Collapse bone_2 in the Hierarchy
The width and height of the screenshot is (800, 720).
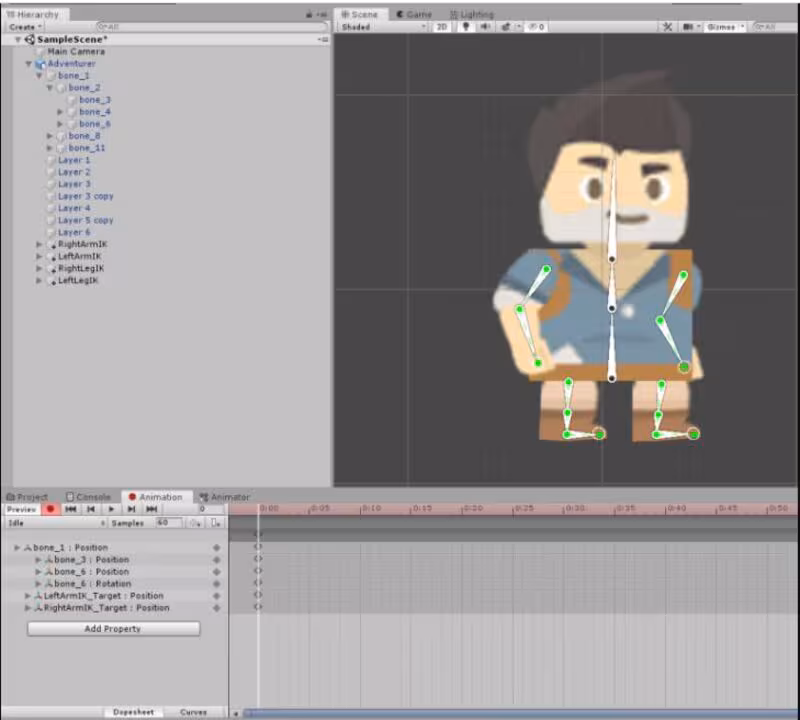coord(49,88)
